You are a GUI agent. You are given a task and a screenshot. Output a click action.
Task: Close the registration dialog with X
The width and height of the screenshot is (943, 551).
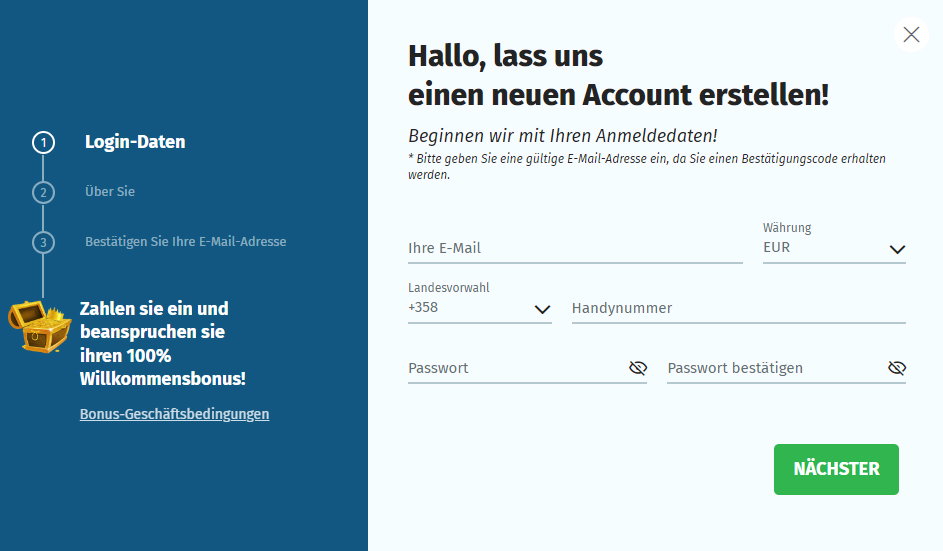(x=911, y=35)
